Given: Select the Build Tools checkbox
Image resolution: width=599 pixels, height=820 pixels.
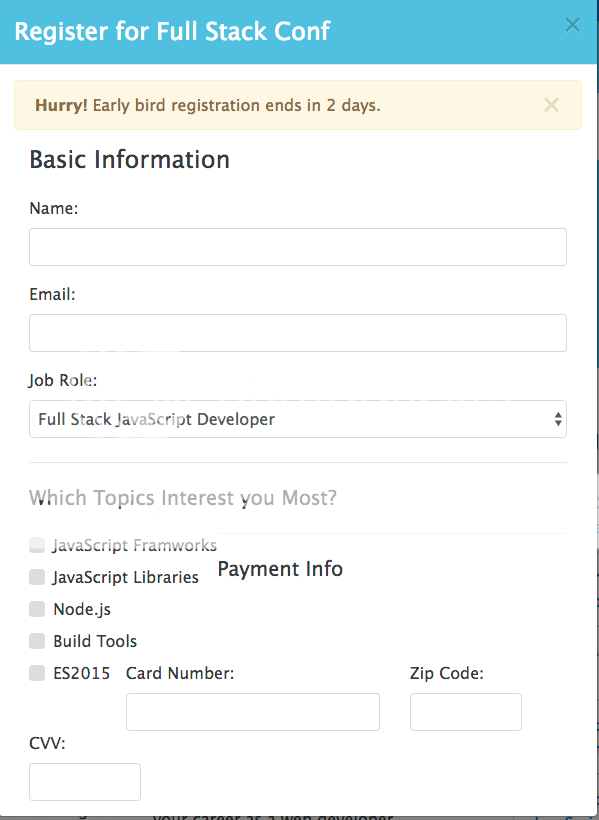Looking at the screenshot, I should tap(37, 641).
